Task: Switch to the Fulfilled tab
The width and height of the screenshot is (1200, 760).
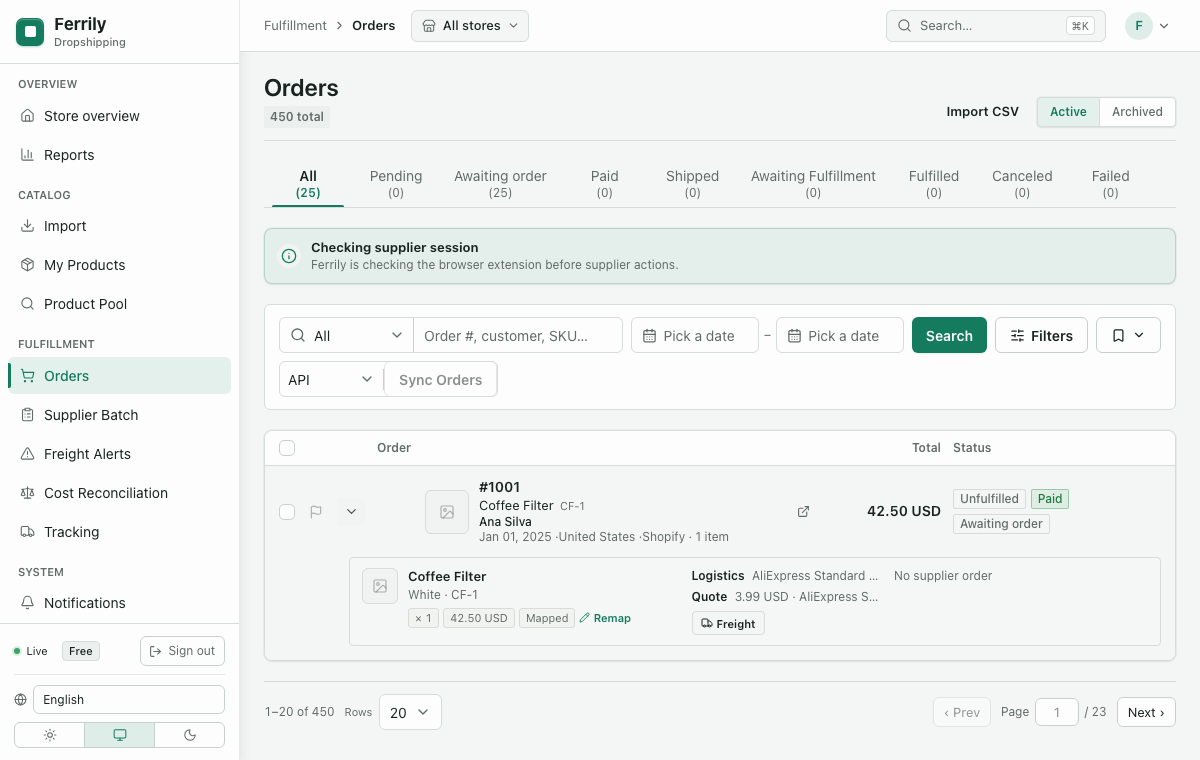Action: [934, 184]
